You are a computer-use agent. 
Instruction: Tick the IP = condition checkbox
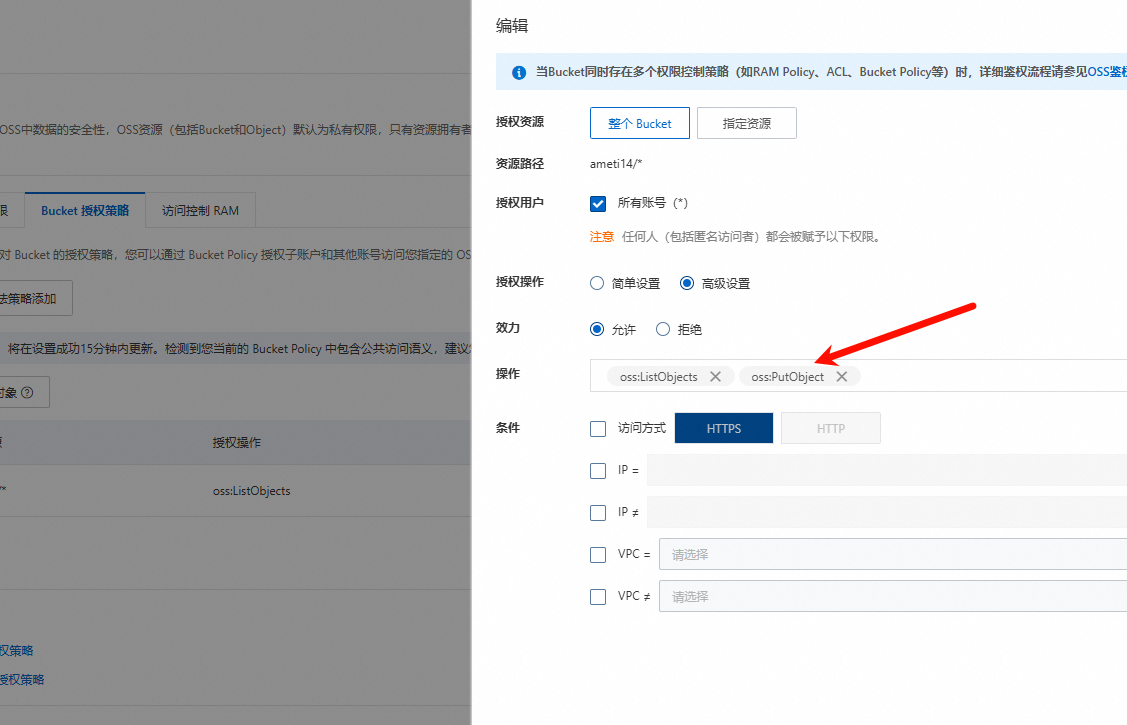tap(598, 470)
